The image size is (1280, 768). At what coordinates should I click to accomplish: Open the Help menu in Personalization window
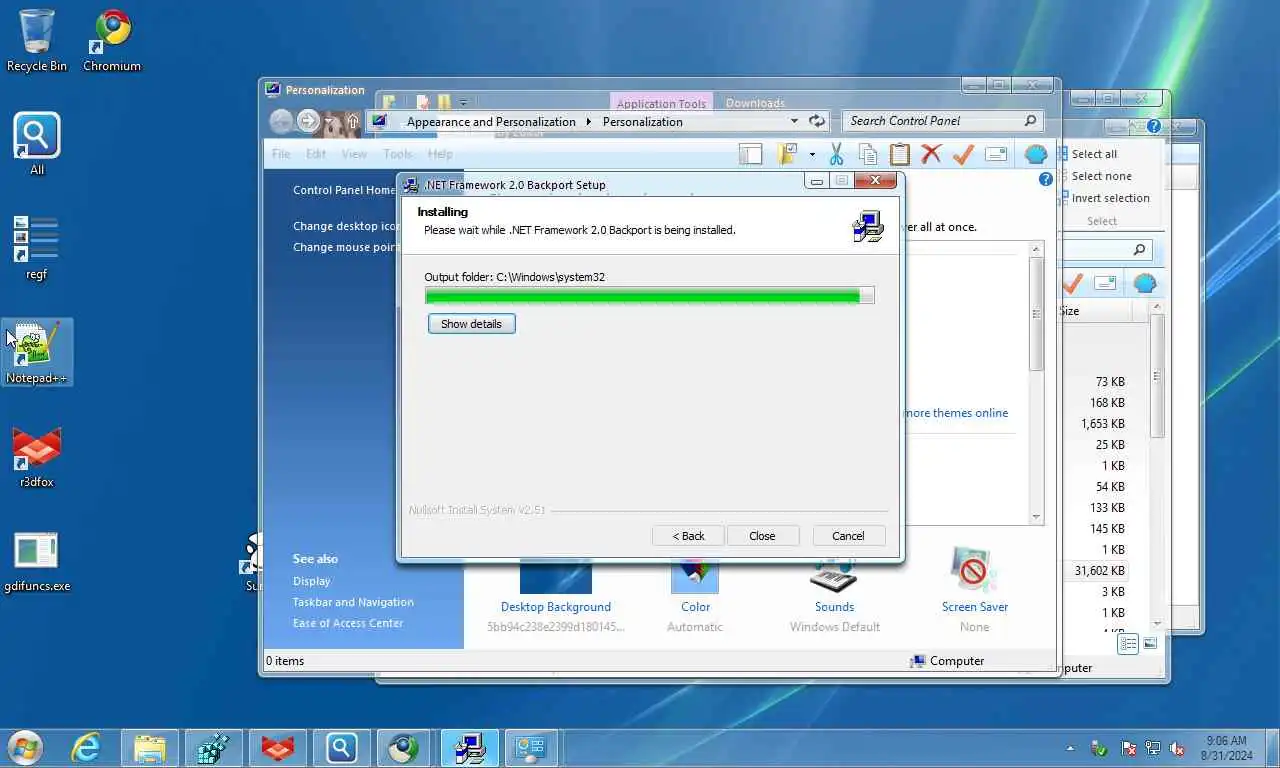(440, 154)
